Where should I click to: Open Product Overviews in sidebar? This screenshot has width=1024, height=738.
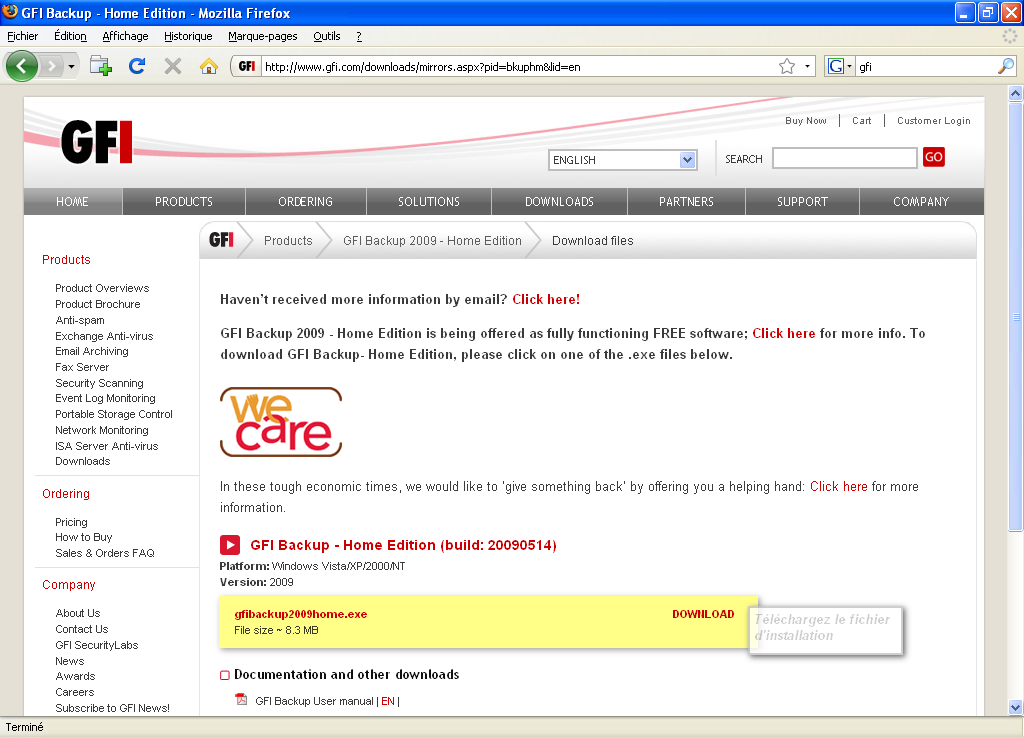coord(102,288)
